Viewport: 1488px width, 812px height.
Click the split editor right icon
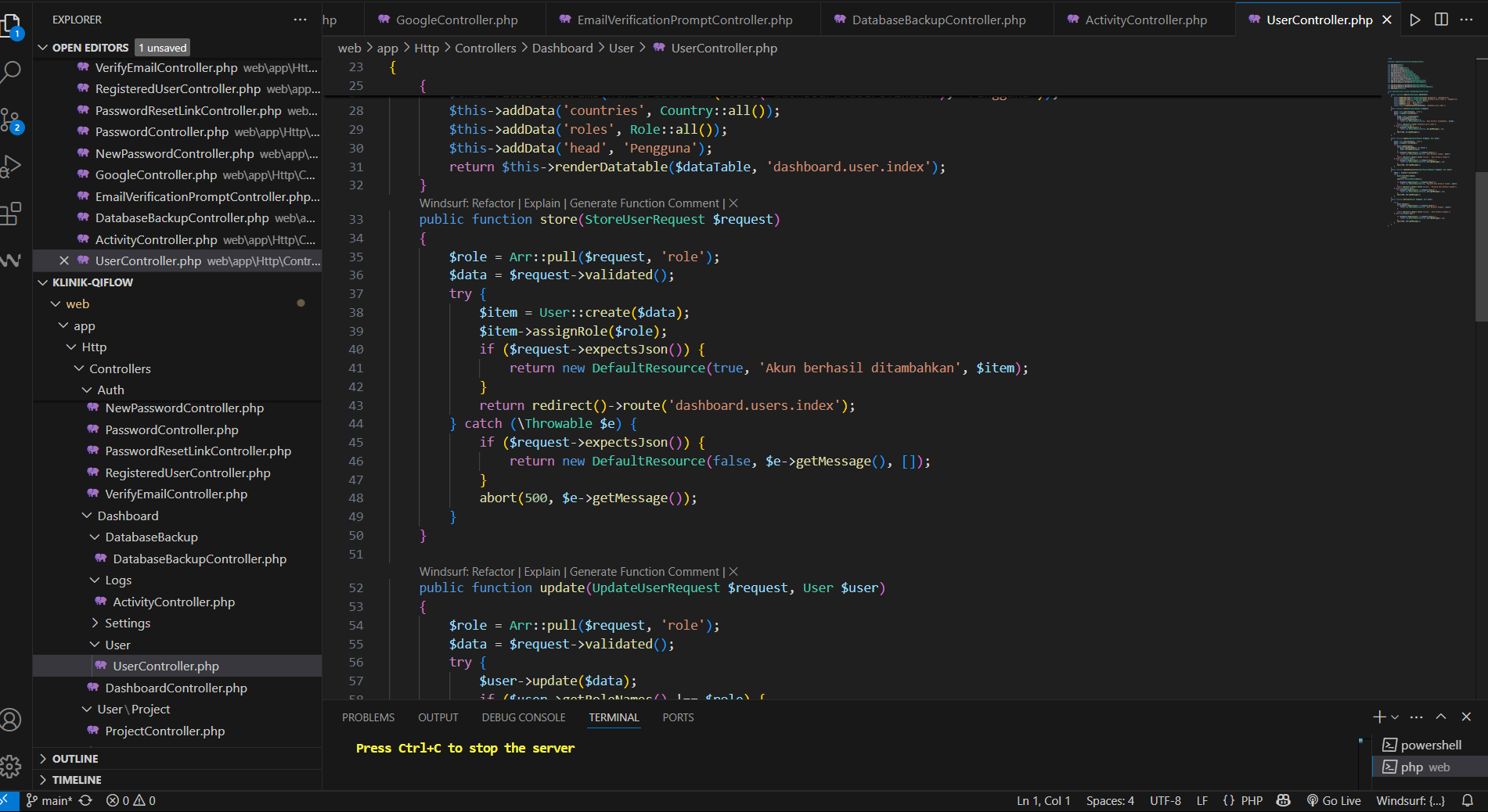pos(1441,20)
